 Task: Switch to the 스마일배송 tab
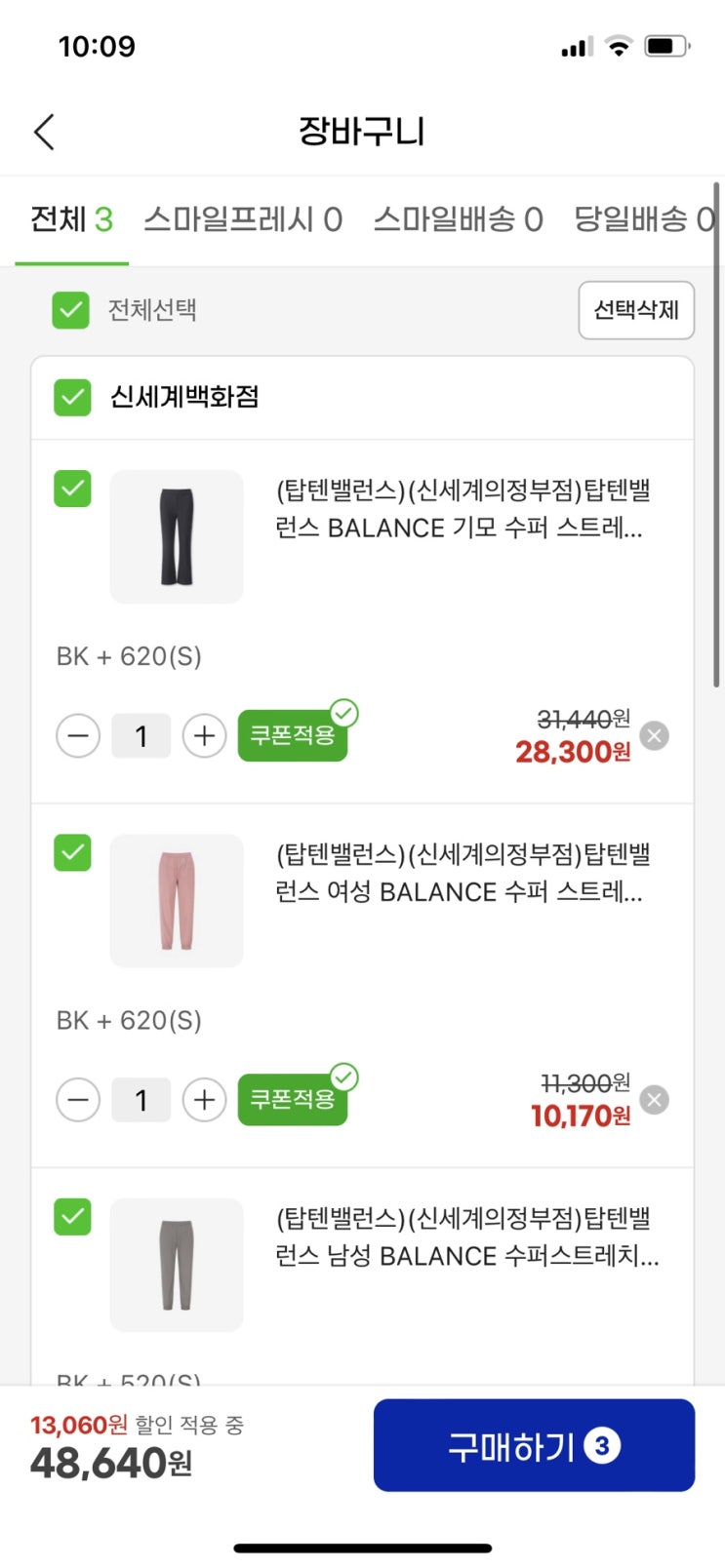click(x=458, y=219)
